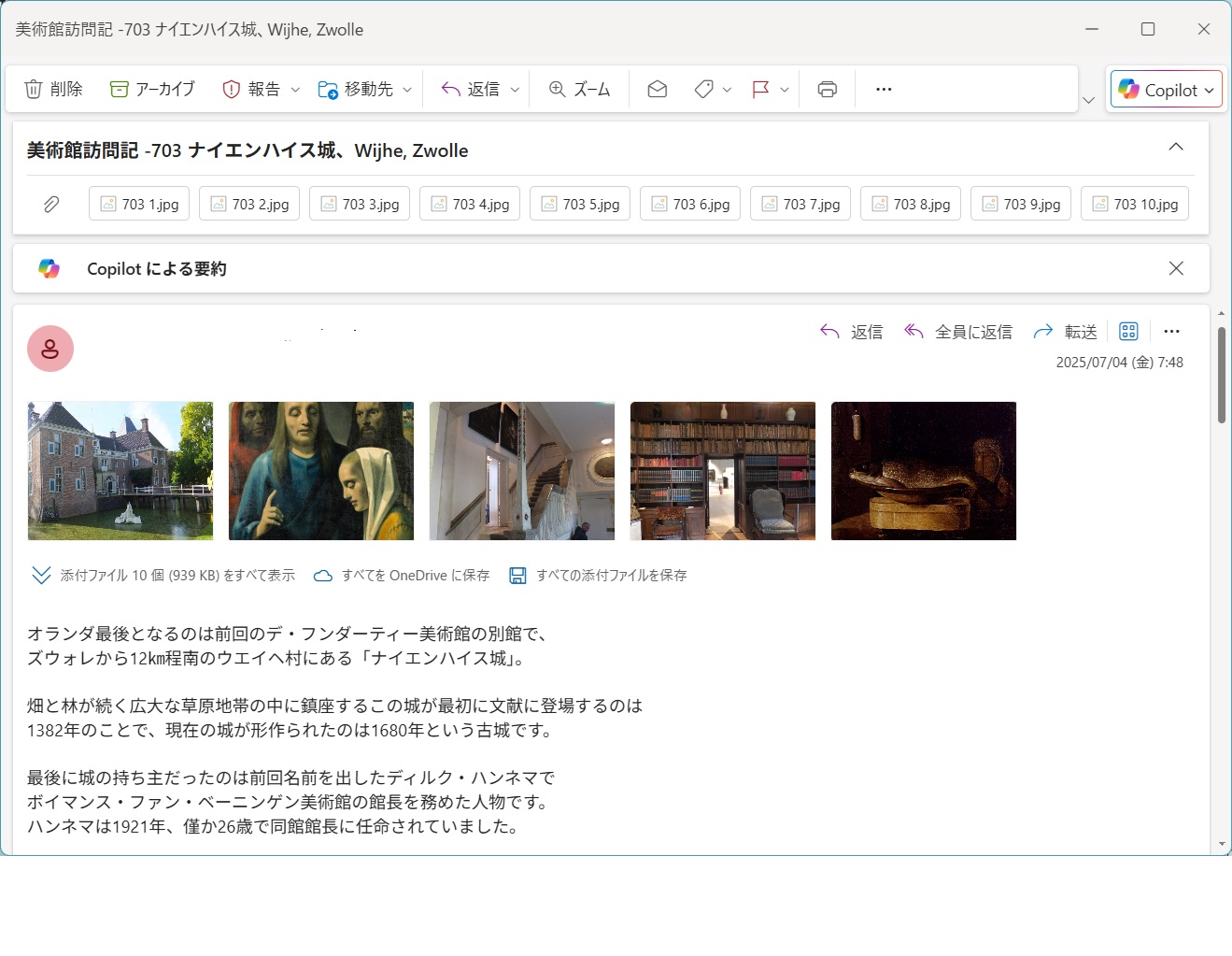Open the toolbar more options ellipsis
The height and width of the screenshot is (956, 1232).
[x=884, y=89]
